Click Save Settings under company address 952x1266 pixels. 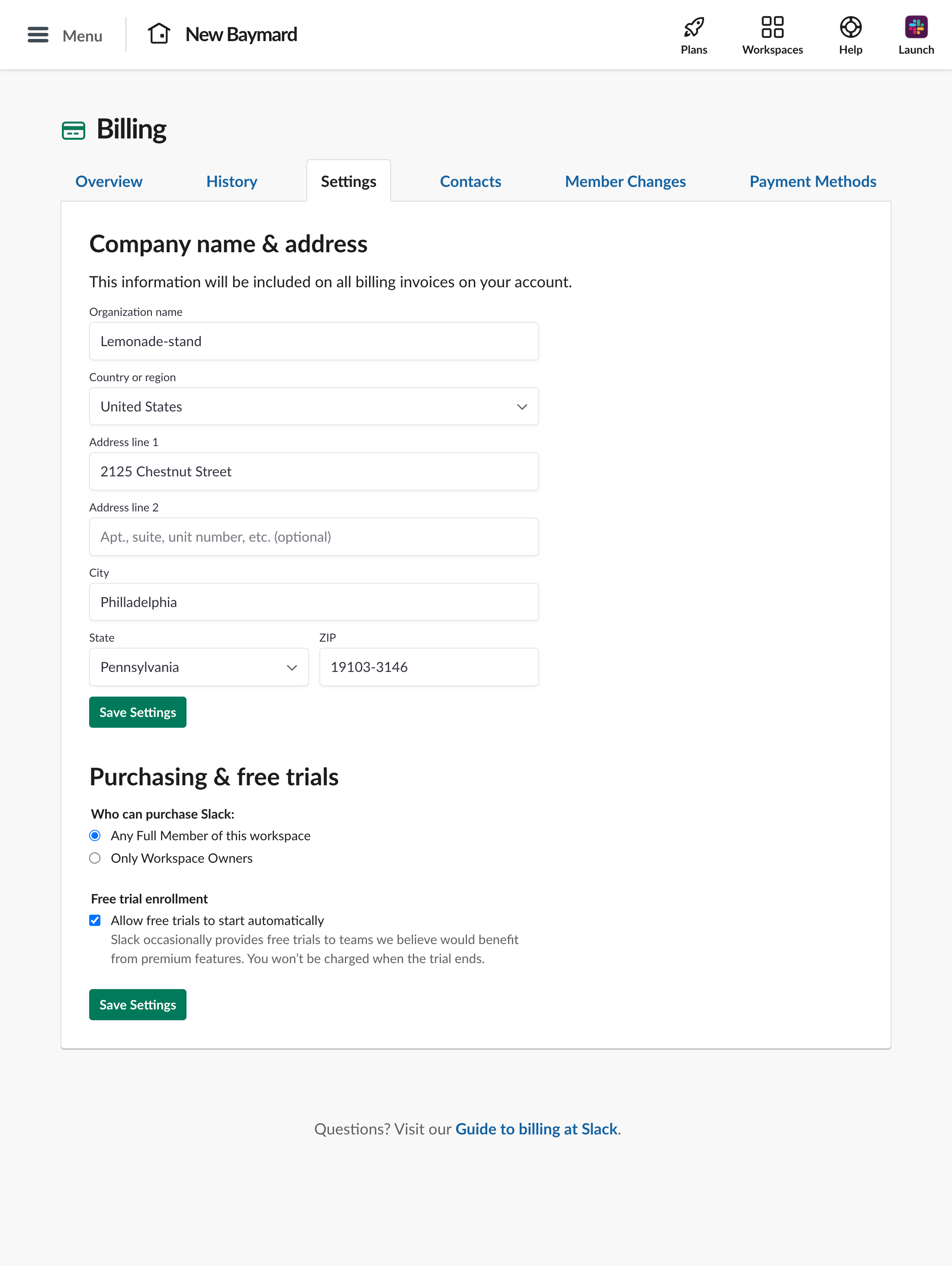tap(137, 712)
